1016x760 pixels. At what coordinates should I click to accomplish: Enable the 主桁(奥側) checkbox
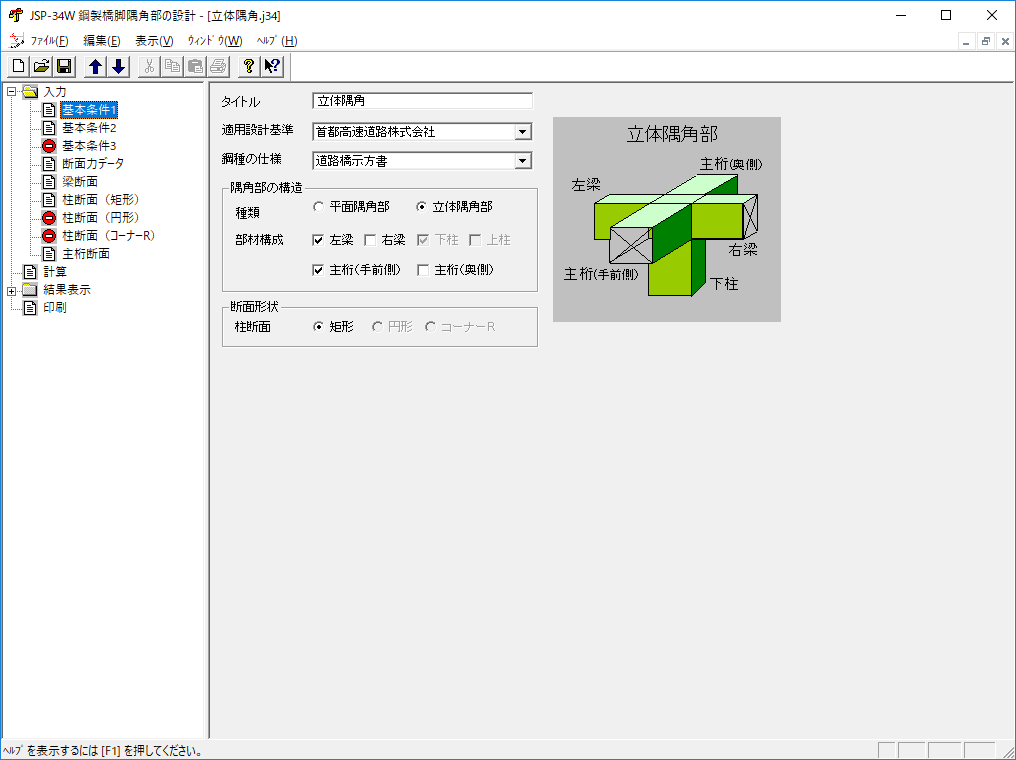point(423,270)
